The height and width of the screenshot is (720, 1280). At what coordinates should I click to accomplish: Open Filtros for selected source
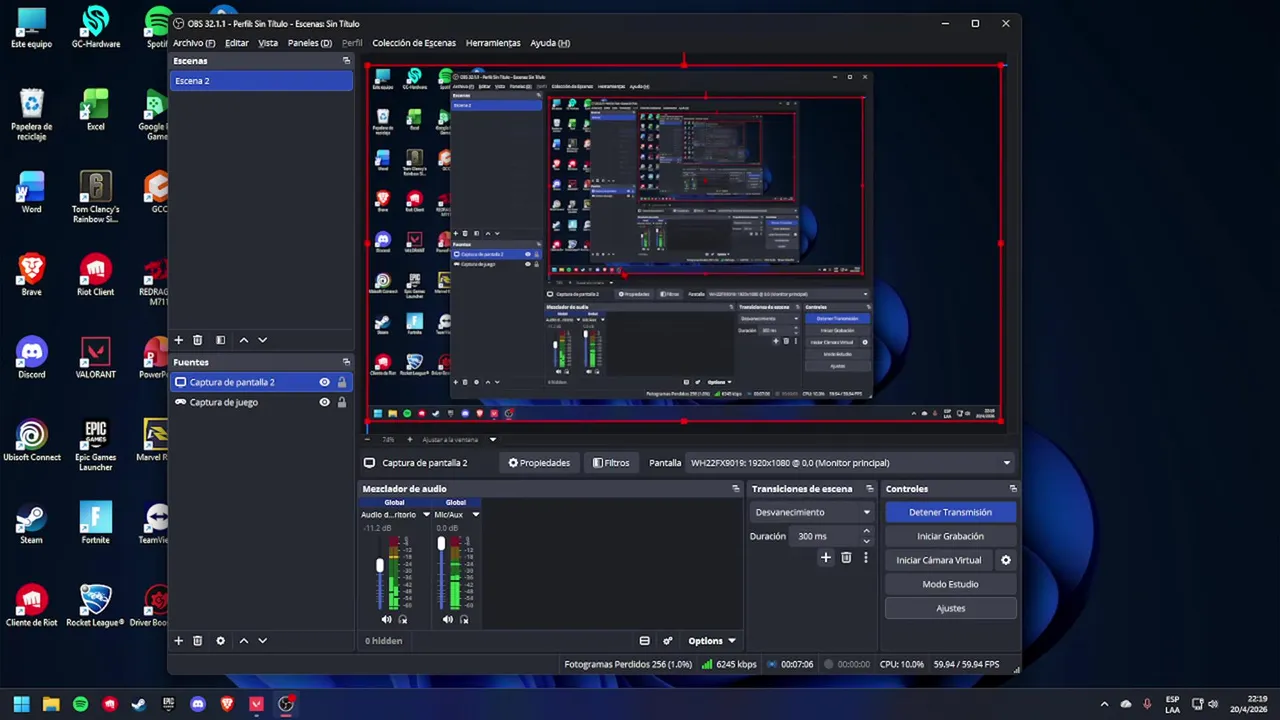[x=611, y=463]
